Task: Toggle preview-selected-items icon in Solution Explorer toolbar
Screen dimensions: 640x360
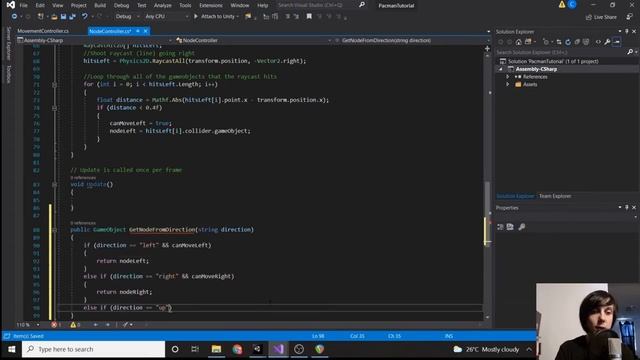Action: click(x=617, y=42)
